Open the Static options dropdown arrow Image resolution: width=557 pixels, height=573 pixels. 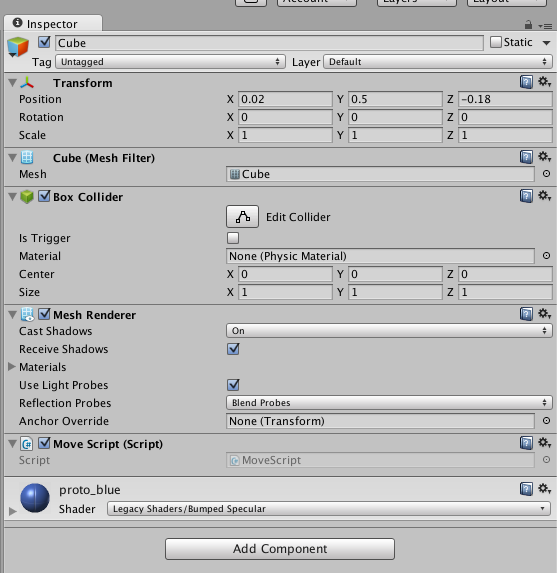pos(546,43)
